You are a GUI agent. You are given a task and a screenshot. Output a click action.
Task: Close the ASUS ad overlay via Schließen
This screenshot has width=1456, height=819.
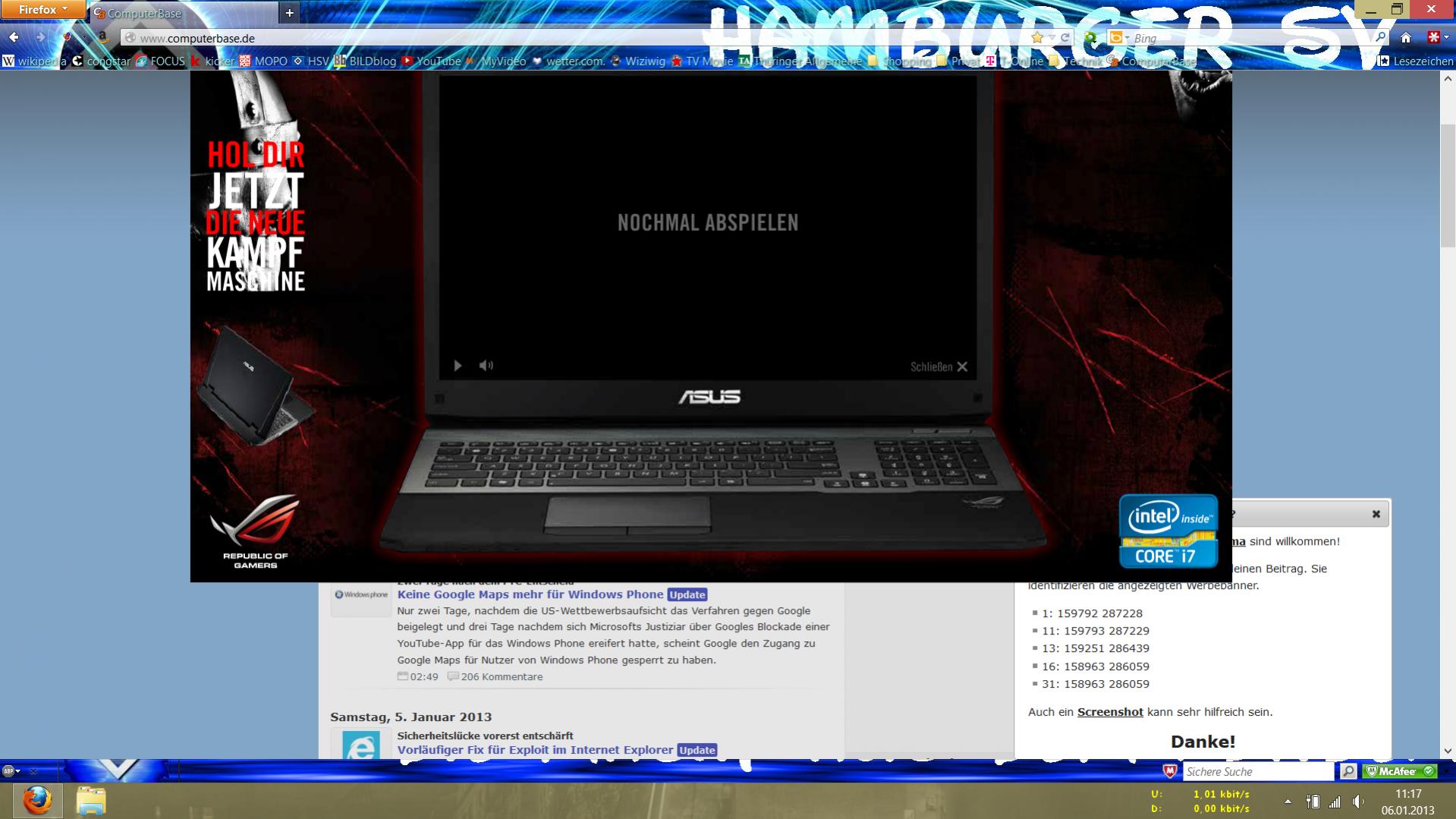tap(939, 367)
